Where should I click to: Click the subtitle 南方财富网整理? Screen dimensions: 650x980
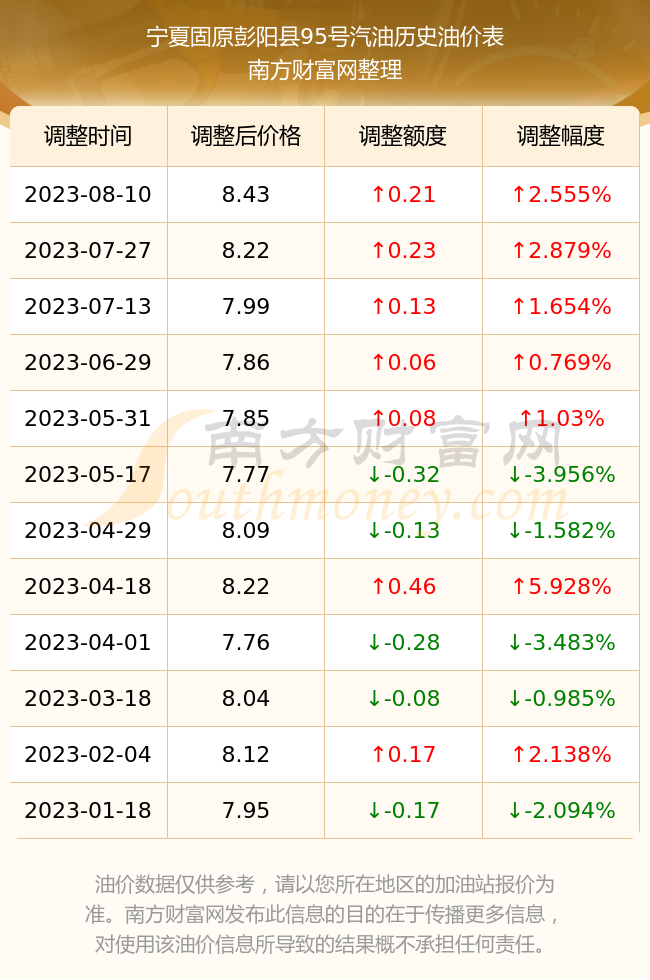coord(325,69)
